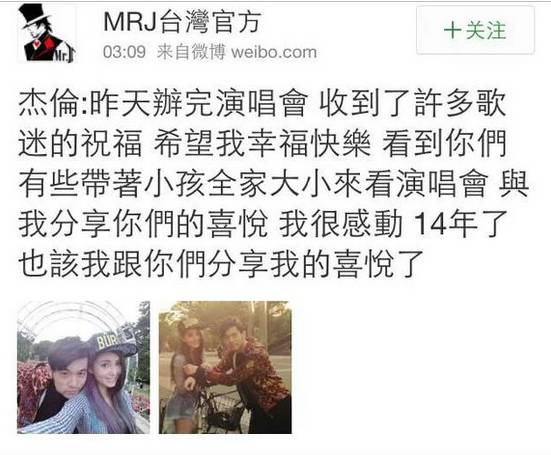Click the plus icon in the 关注 button
The image size is (551, 455).
(x=452, y=31)
